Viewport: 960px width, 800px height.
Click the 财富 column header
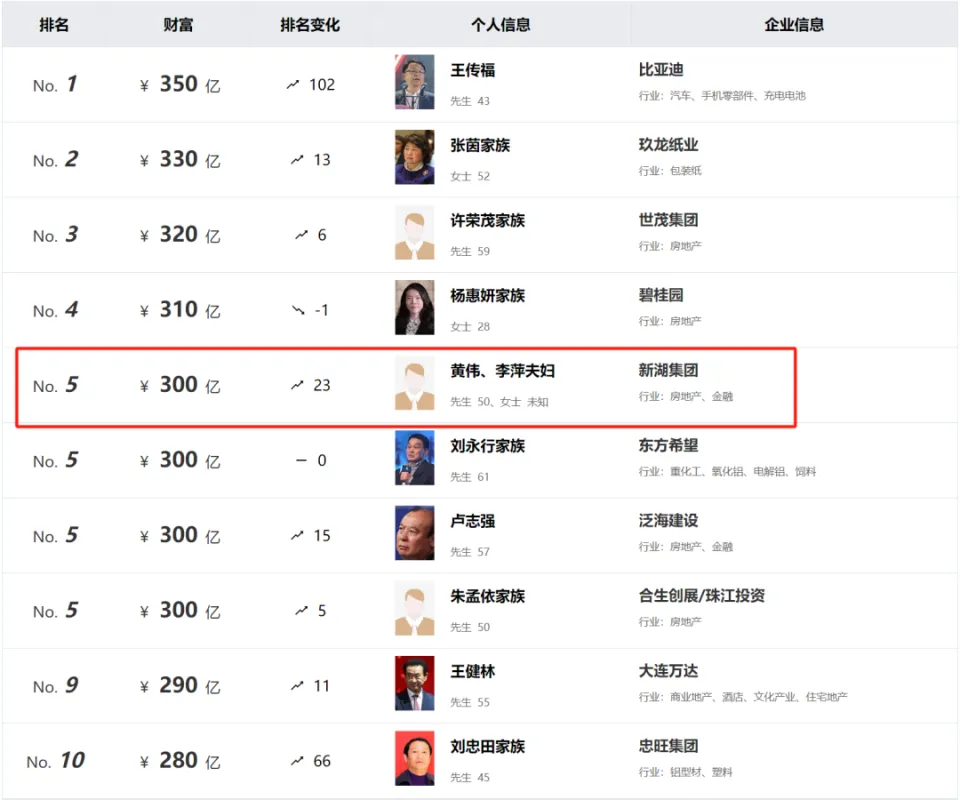point(178,25)
